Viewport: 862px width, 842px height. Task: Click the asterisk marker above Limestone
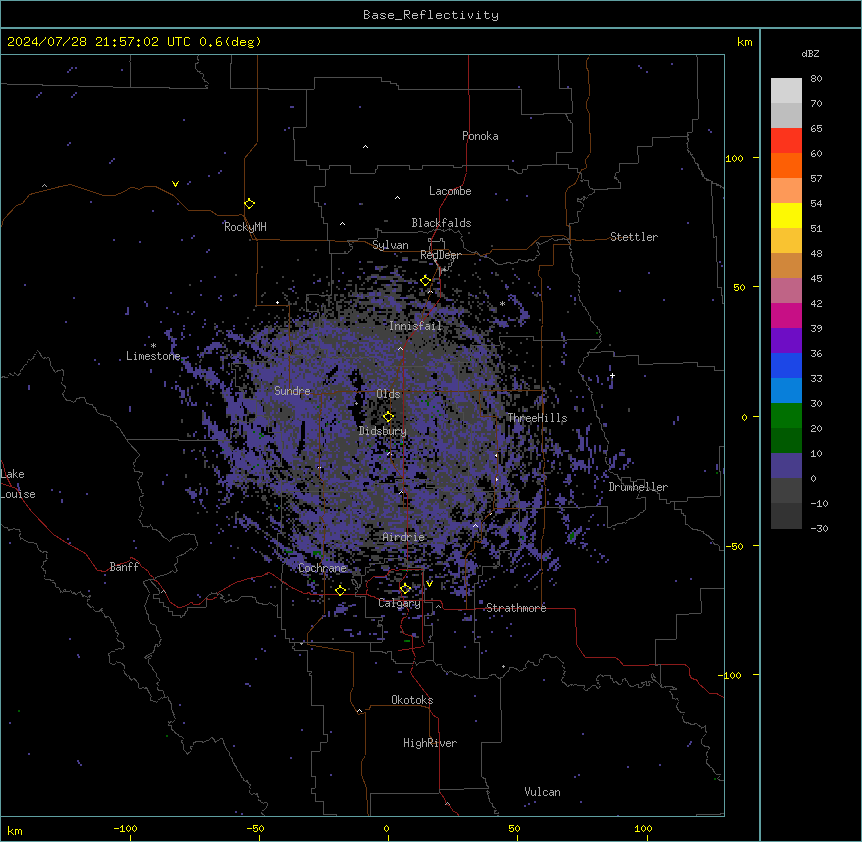(x=153, y=346)
